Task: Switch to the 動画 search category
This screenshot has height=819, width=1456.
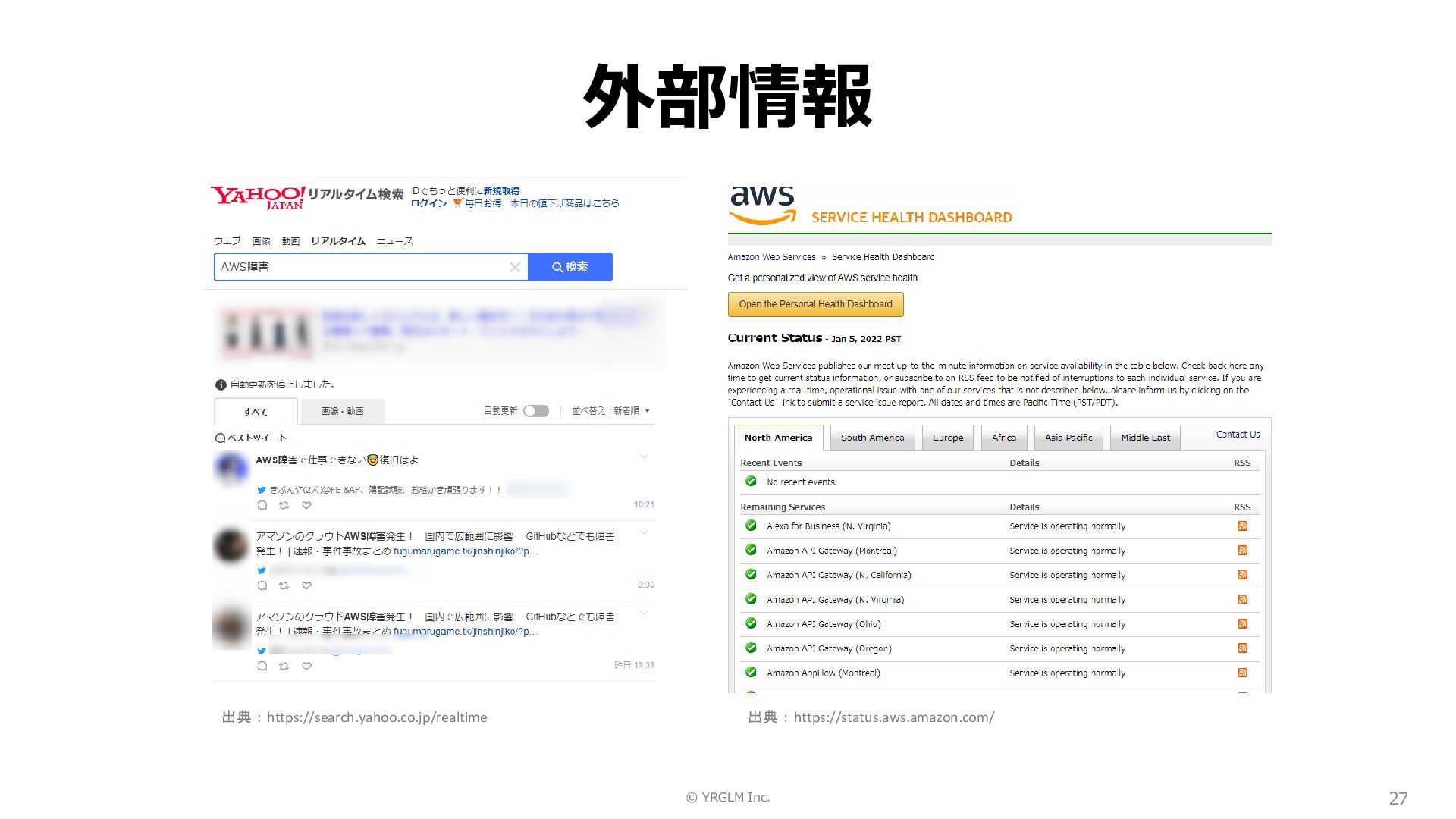Action: (x=291, y=241)
